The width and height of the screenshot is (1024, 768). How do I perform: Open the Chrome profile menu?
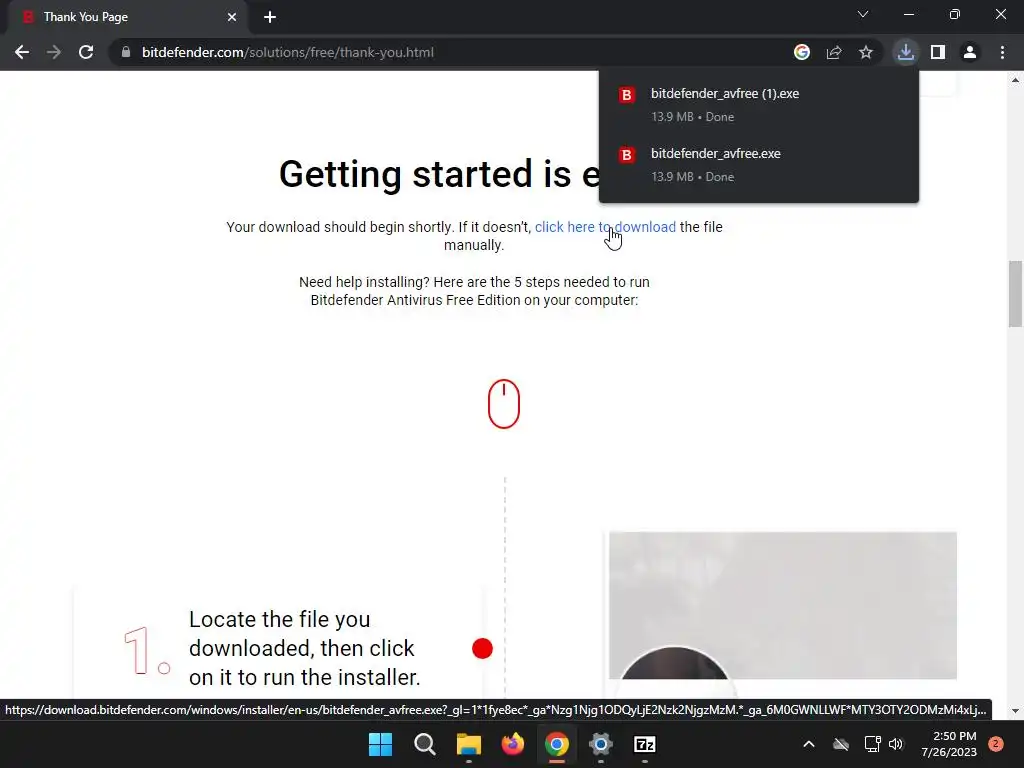coord(970,52)
